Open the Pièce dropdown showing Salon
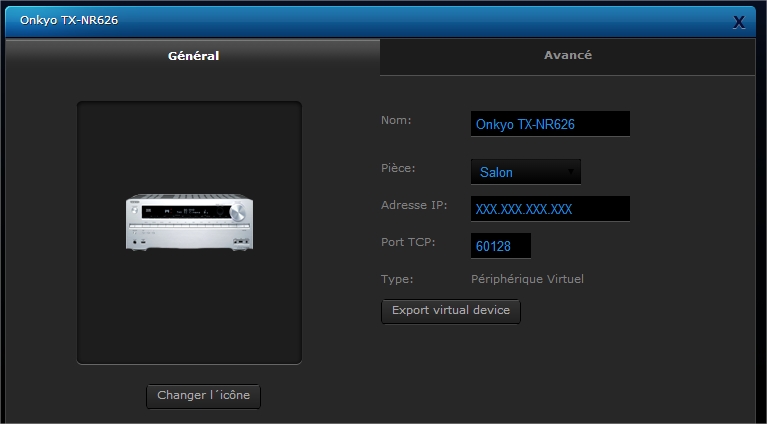The image size is (767, 424). click(x=526, y=172)
